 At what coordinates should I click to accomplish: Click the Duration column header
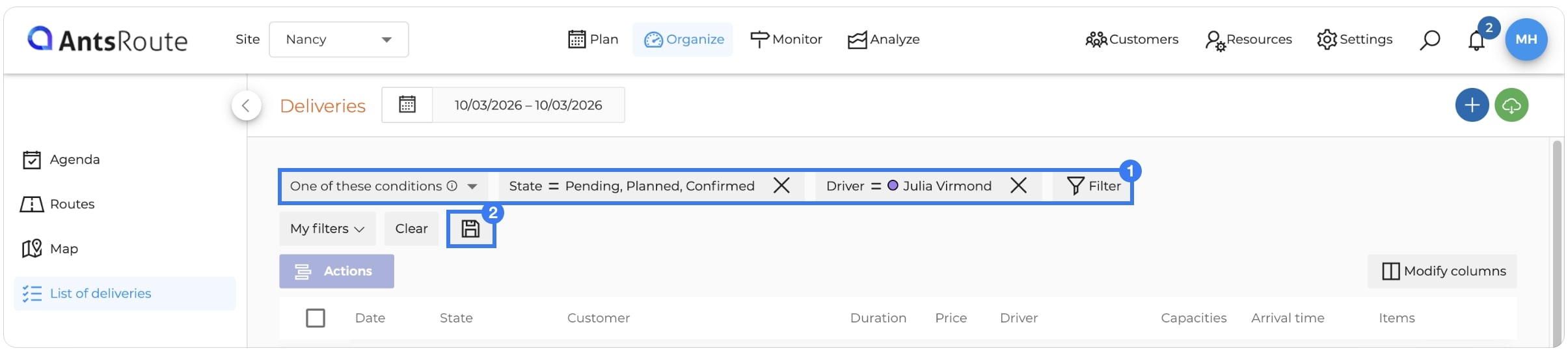coord(878,318)
